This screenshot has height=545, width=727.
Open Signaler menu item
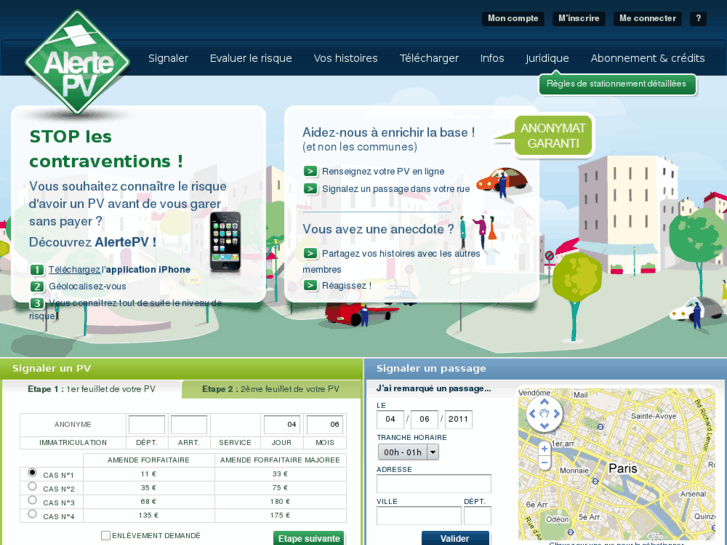pos(168,58)
